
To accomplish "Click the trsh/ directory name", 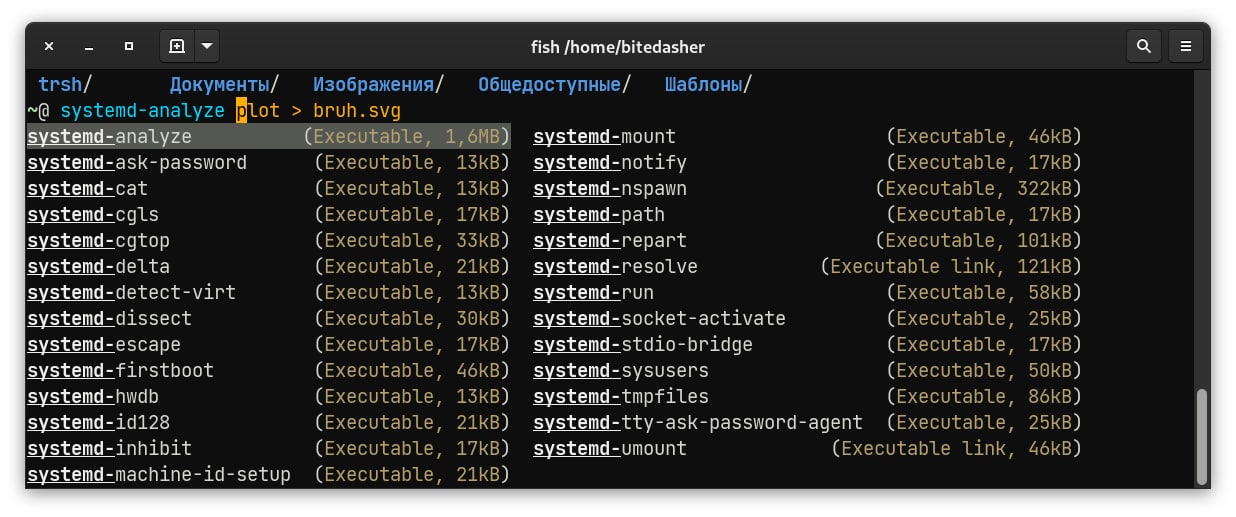I will [x=65, y=85].
